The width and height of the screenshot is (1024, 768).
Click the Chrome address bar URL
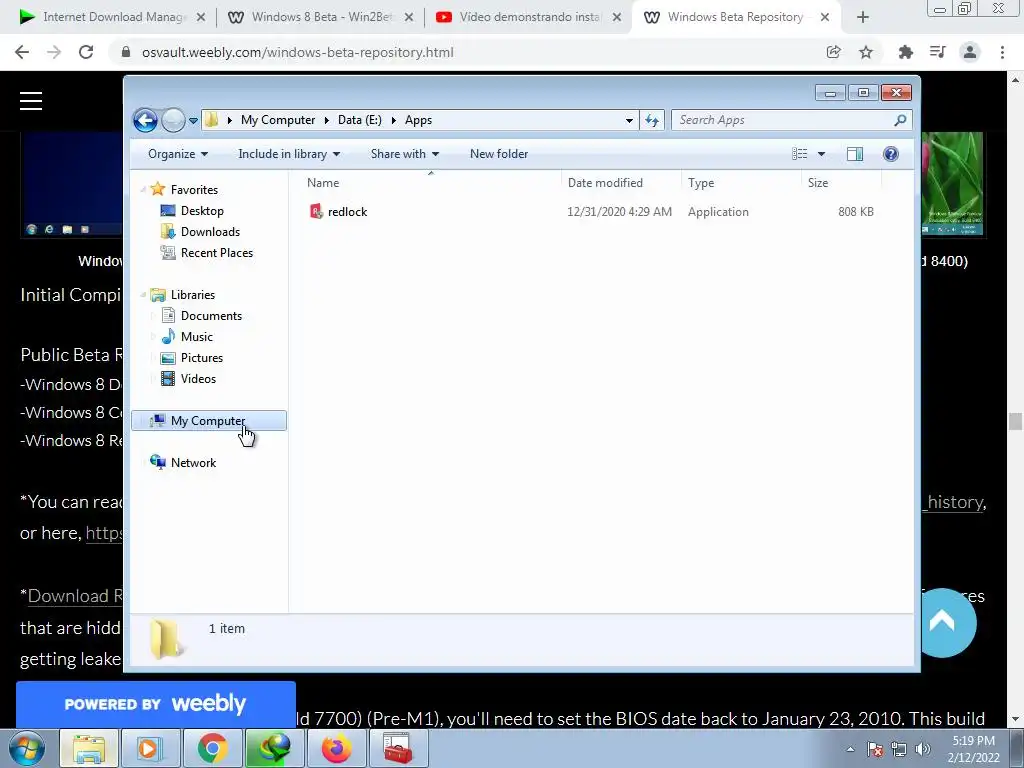tap(298, 52)
